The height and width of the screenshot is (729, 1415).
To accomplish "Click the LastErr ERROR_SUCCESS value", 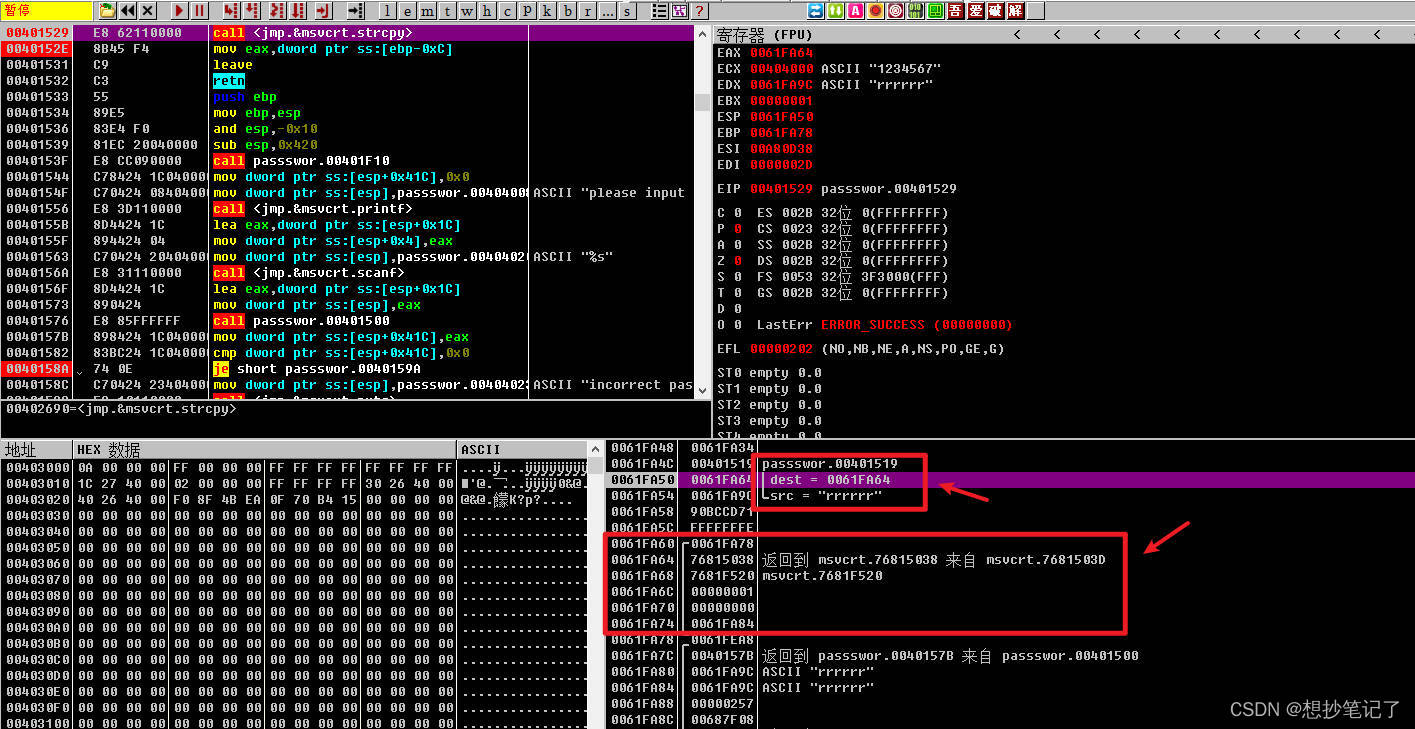I will click(917, 325).
